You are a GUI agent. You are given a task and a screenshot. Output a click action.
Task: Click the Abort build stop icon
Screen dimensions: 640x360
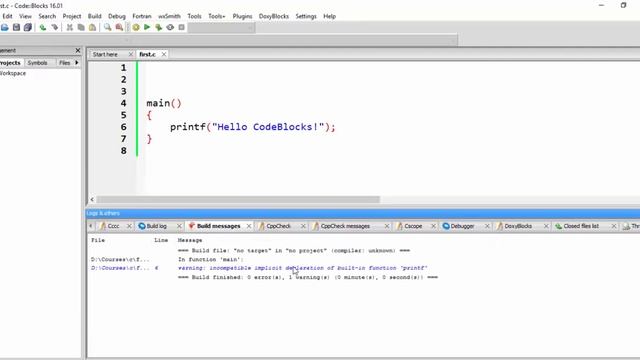coord(182,27)
